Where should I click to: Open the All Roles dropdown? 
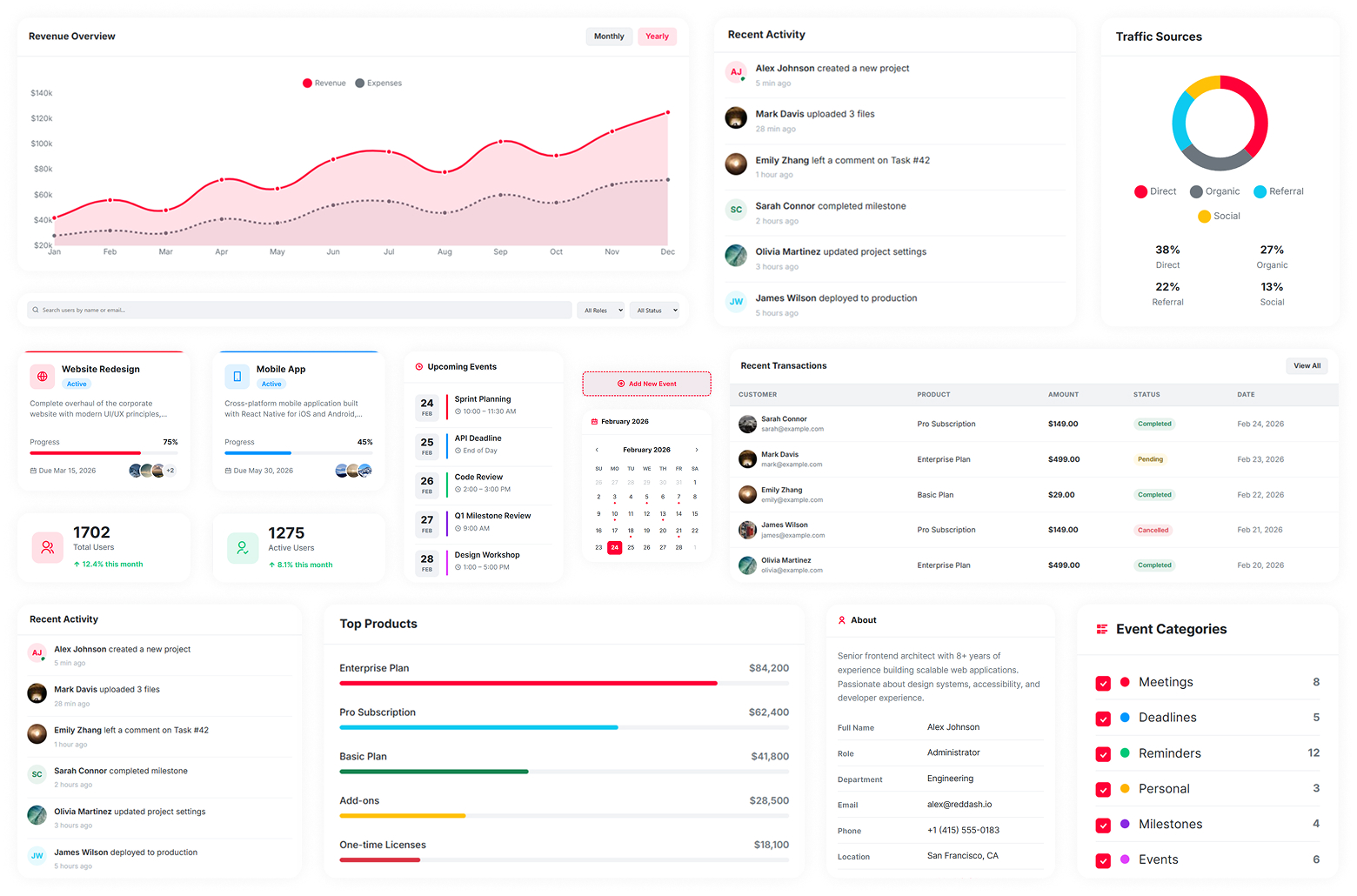click(x=600, y=310)
